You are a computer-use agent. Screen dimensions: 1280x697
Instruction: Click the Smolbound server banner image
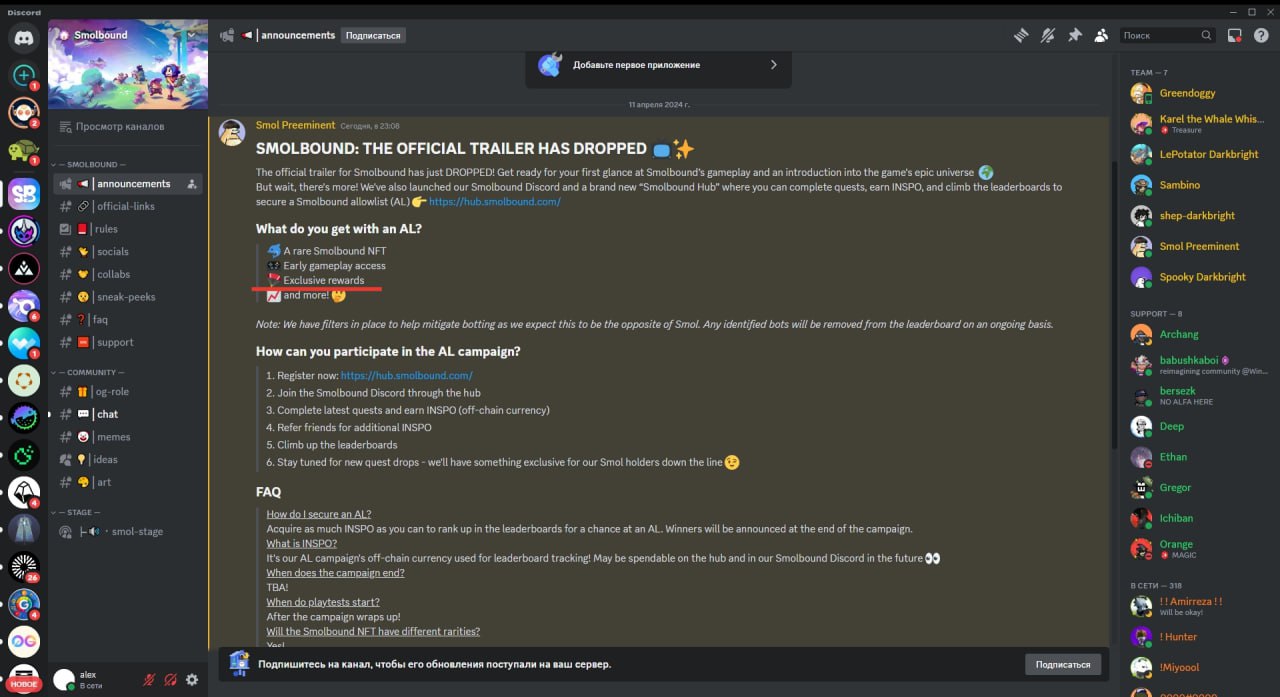tap(128, 65)
